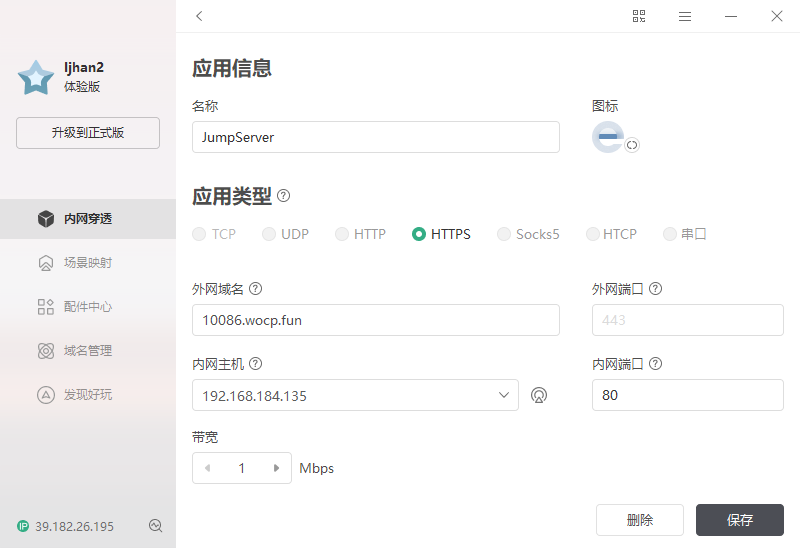800x548 pixels.
Task: Click the 删除 button
Action: 640,520
